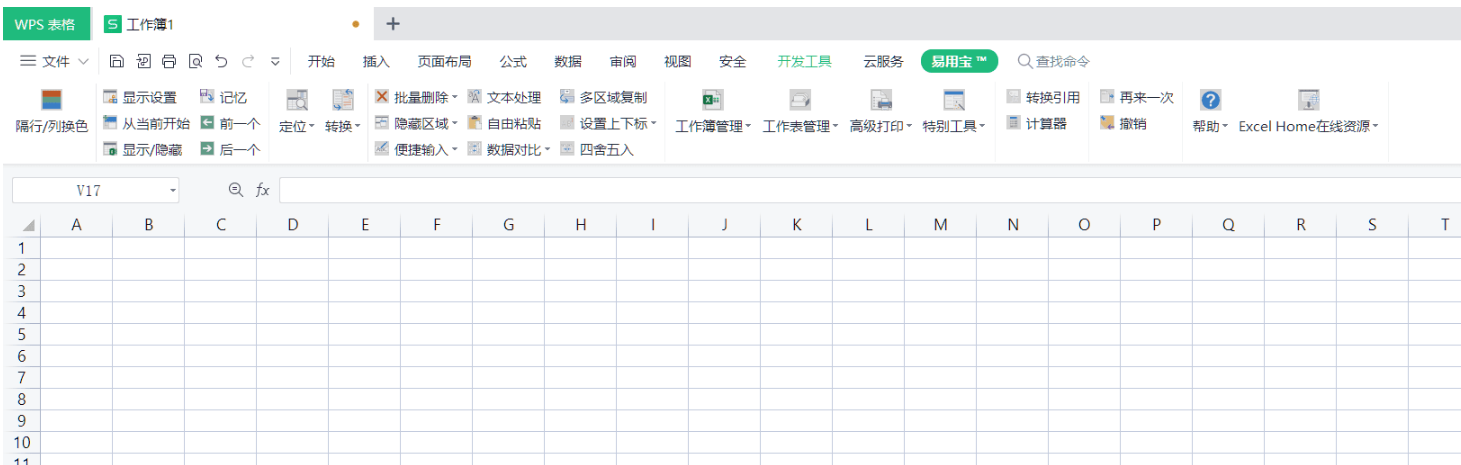The height and width of the screenshot is (465, 1461).
Task: Expand quick access toolbar customize arrow
Action: (x=275, y=61)
